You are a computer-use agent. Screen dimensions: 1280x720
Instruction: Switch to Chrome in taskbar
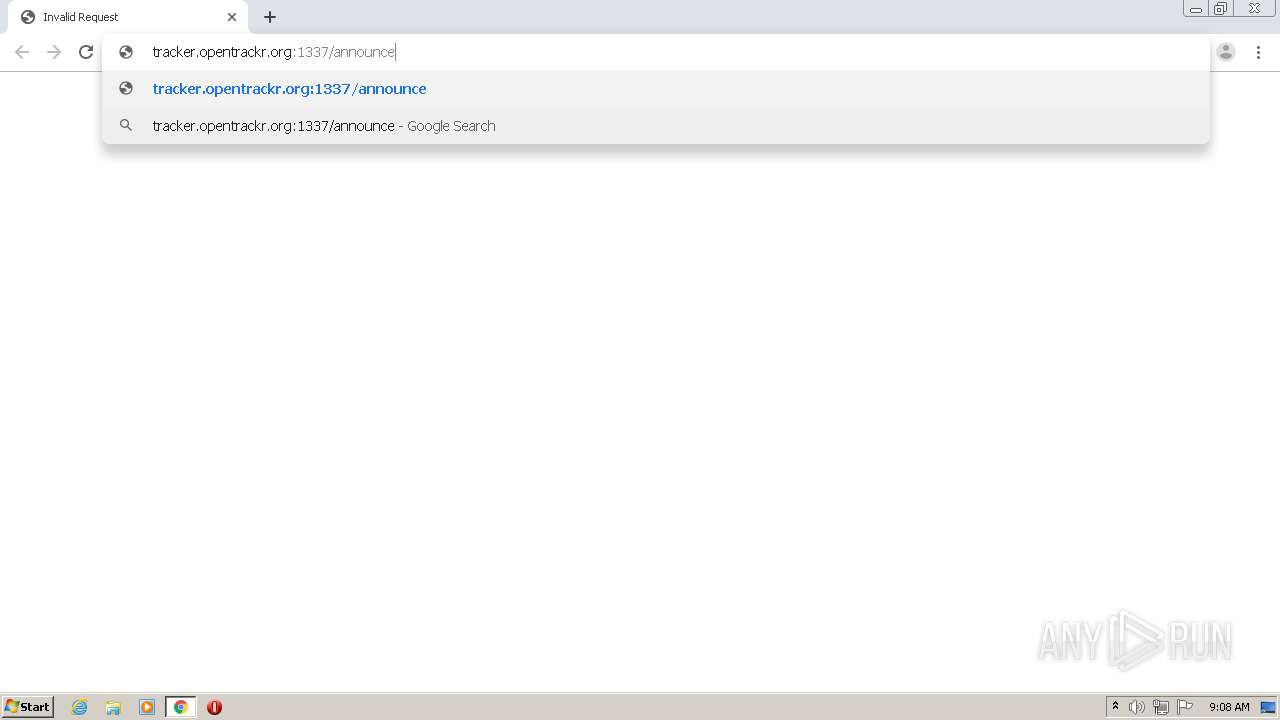click(x=180, y=707)
